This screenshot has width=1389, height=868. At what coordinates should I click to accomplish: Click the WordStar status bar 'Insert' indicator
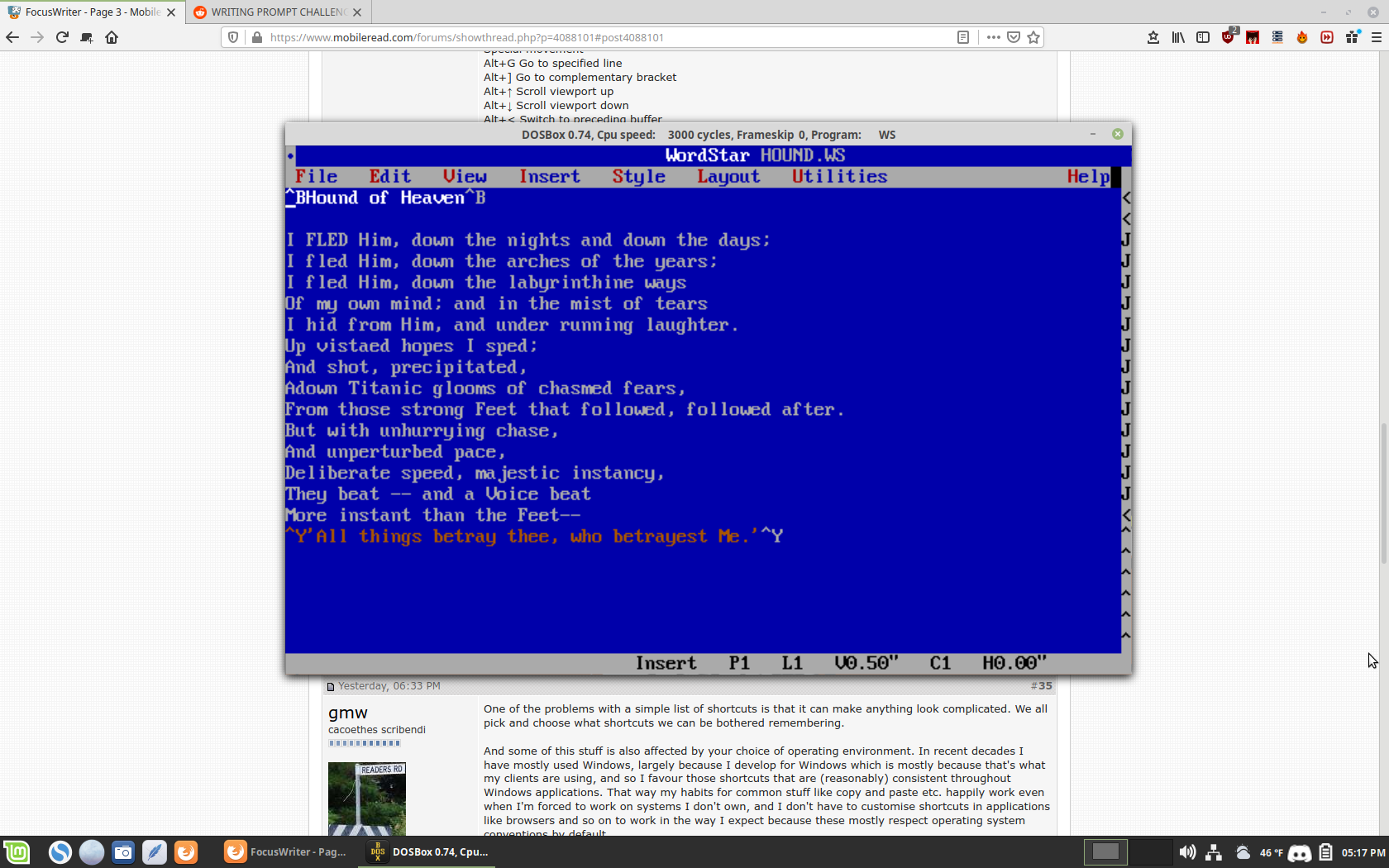(x=666, y=663)
